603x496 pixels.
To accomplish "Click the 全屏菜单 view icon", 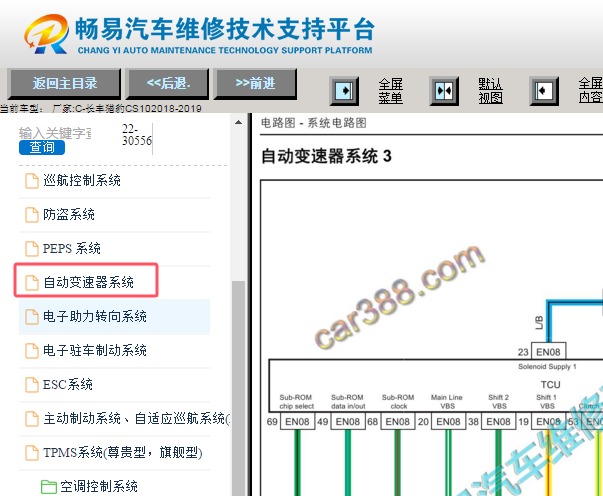I will (x=344, y=91).
